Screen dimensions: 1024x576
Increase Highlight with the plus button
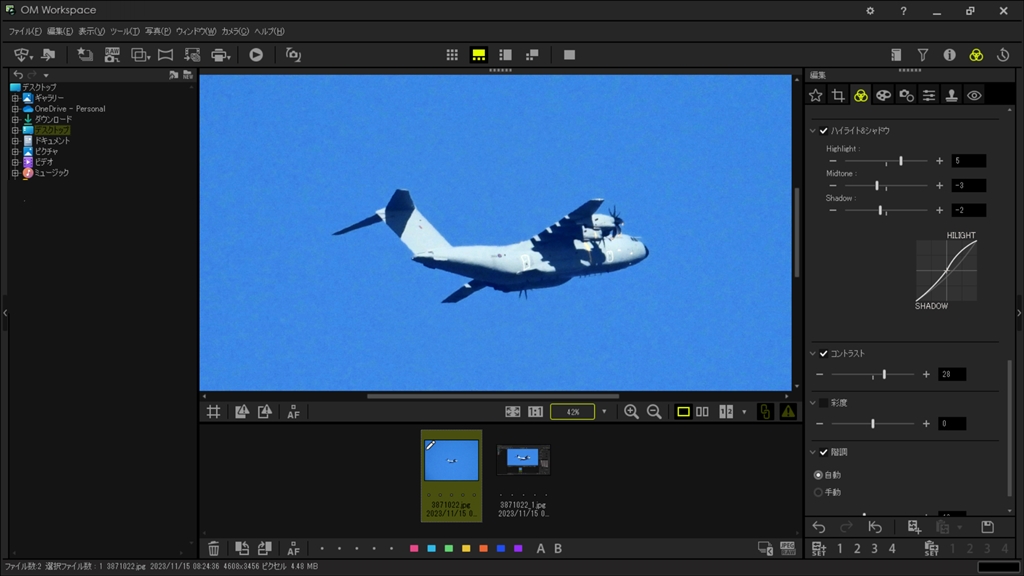tap(939, 161)
